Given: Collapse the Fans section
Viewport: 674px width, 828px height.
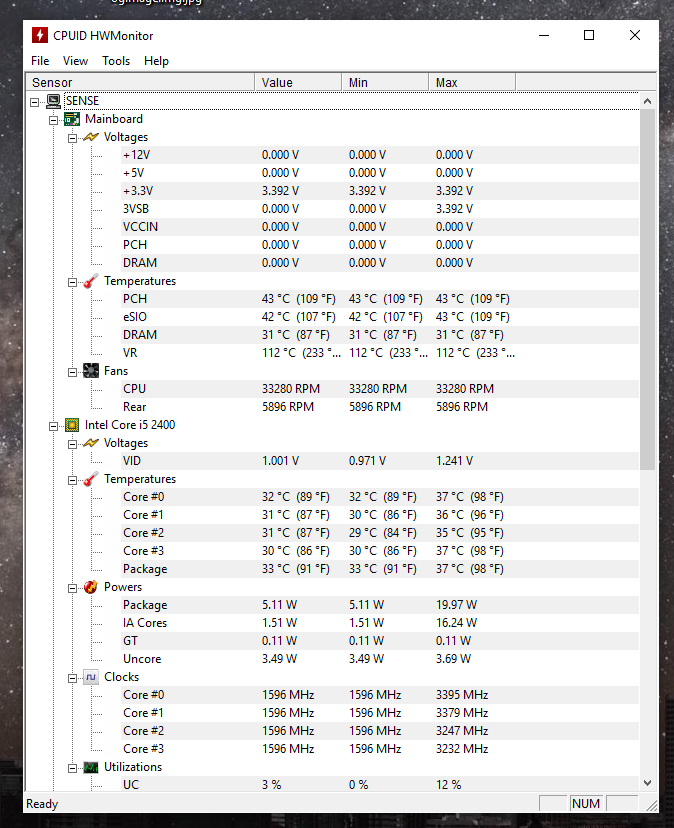Looking at the screenshot, I should point(72,372).
